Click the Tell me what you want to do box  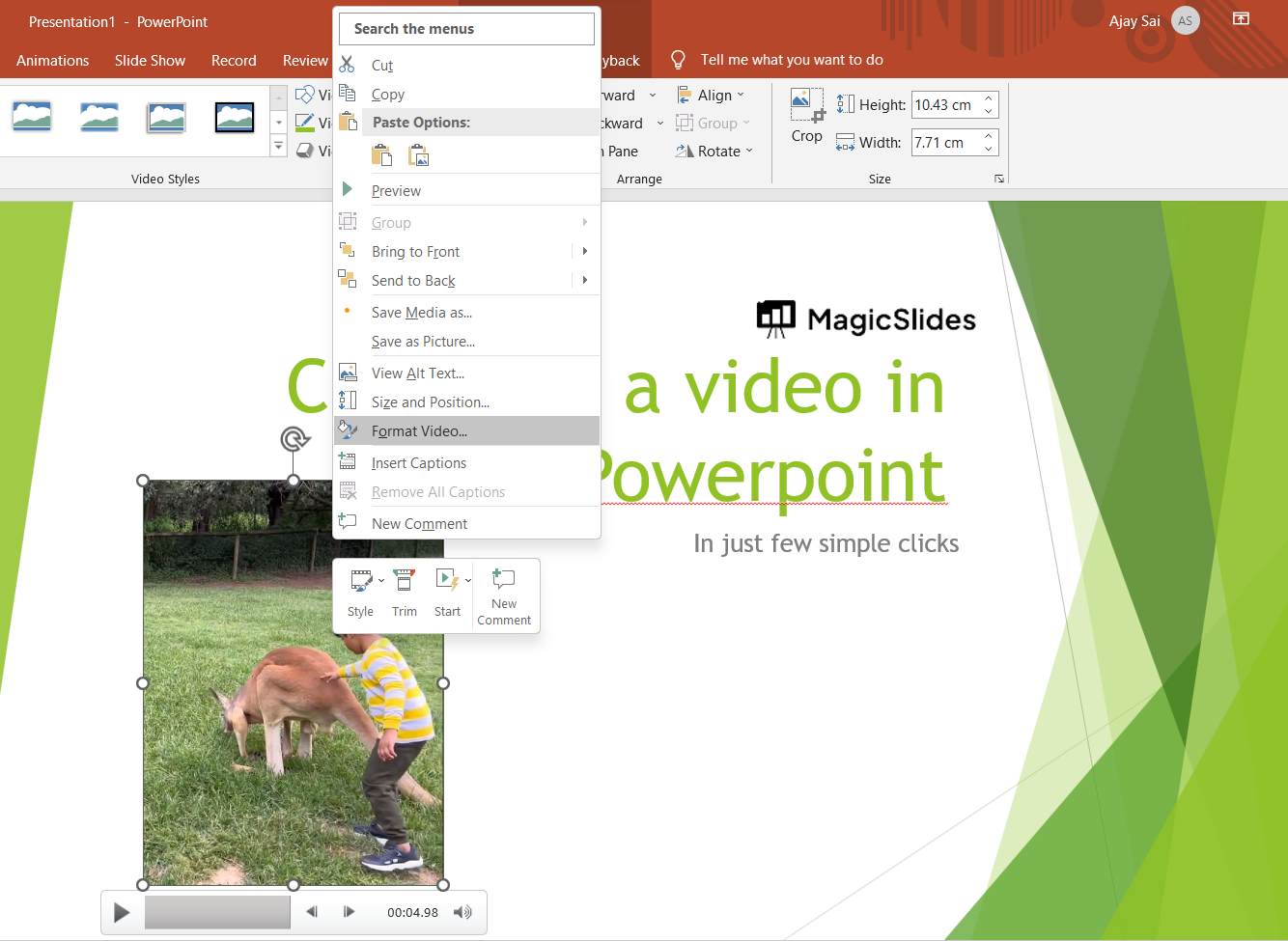coord(792,60)
